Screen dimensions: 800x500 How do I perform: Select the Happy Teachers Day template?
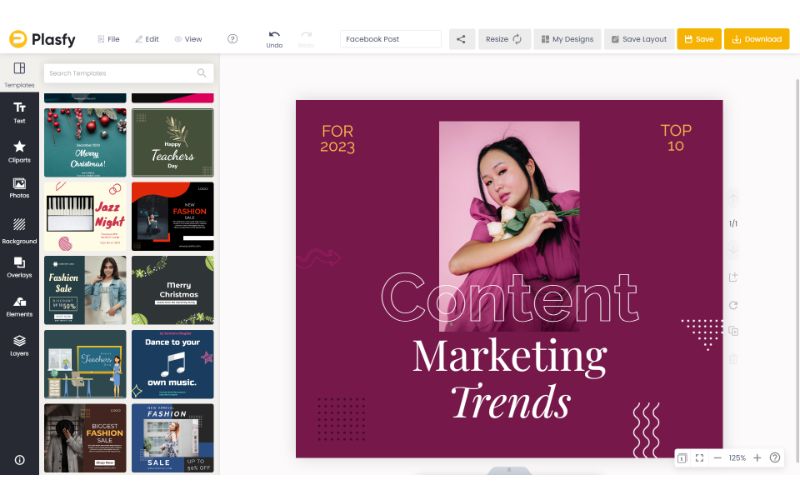[x=173, y=142]
